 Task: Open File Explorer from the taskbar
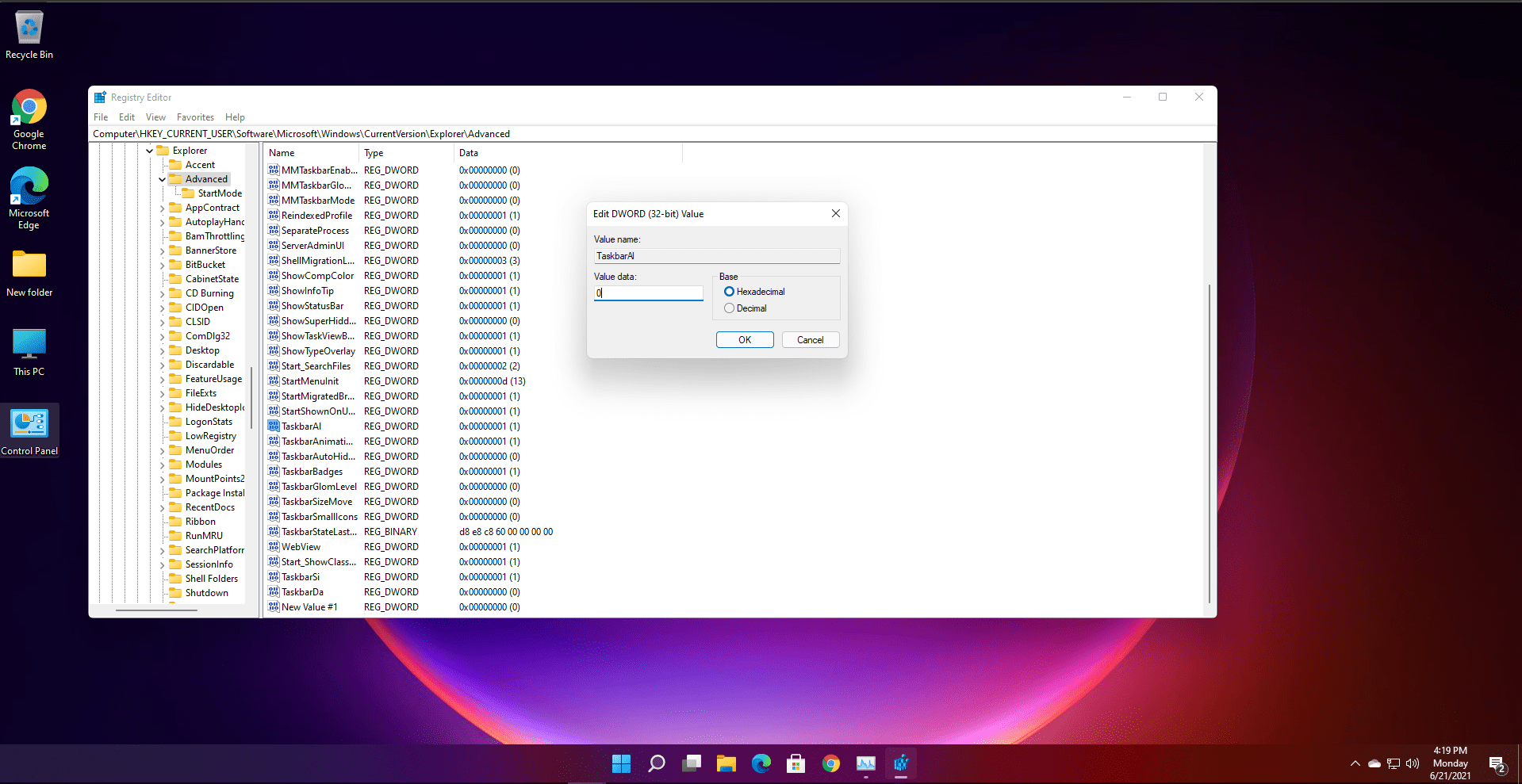tap(726, 763)
